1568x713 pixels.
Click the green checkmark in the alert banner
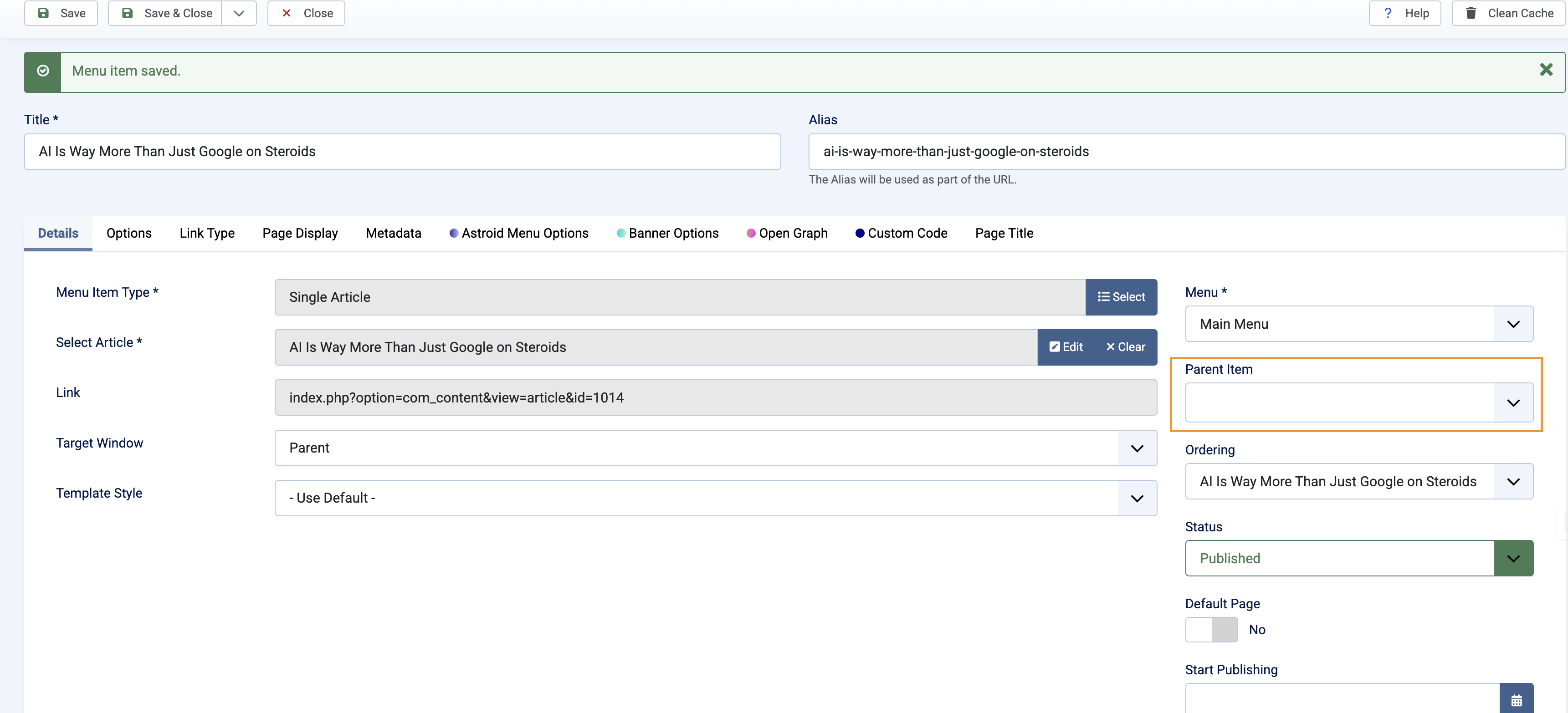click(43, 71)
